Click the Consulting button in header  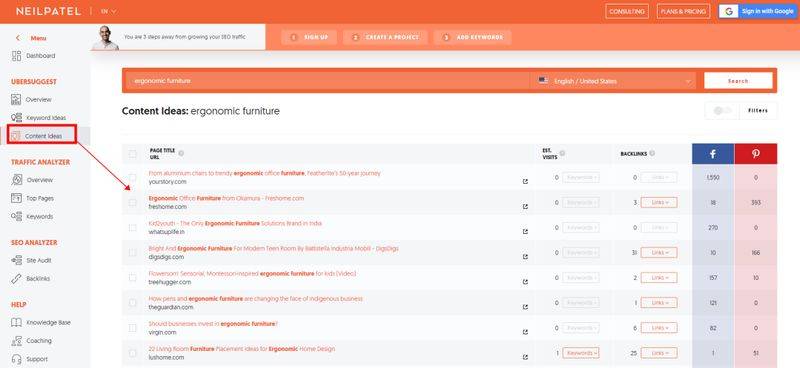tap(627, 11)
